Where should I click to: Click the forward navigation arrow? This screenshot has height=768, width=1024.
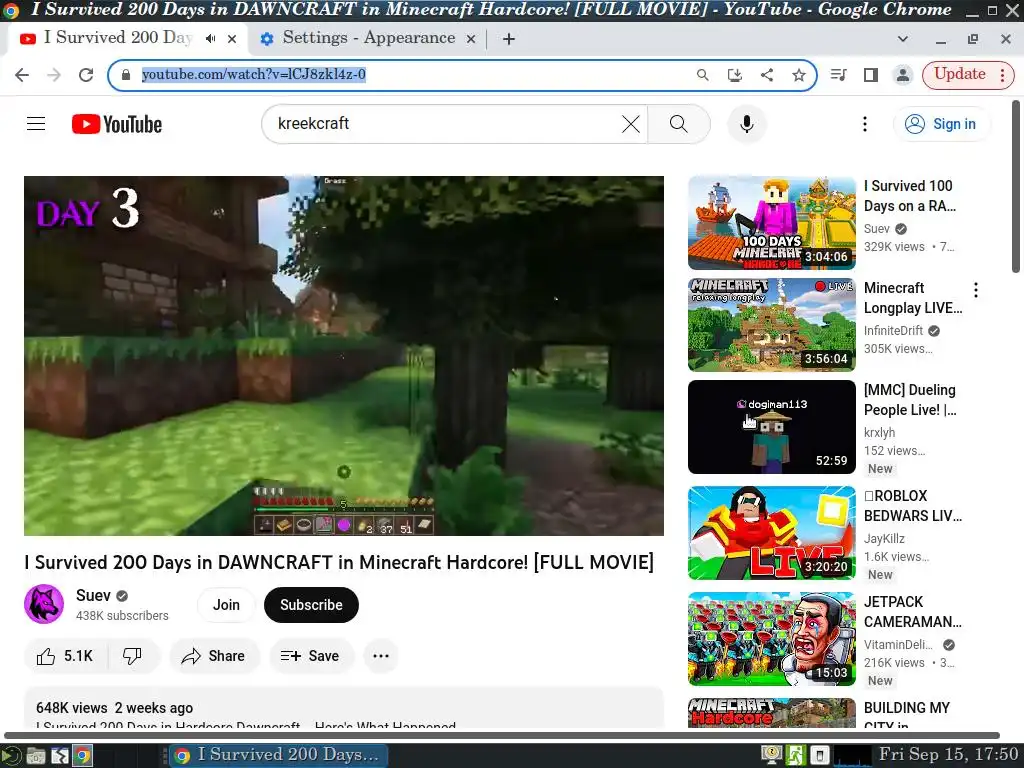tap(54, 75)
